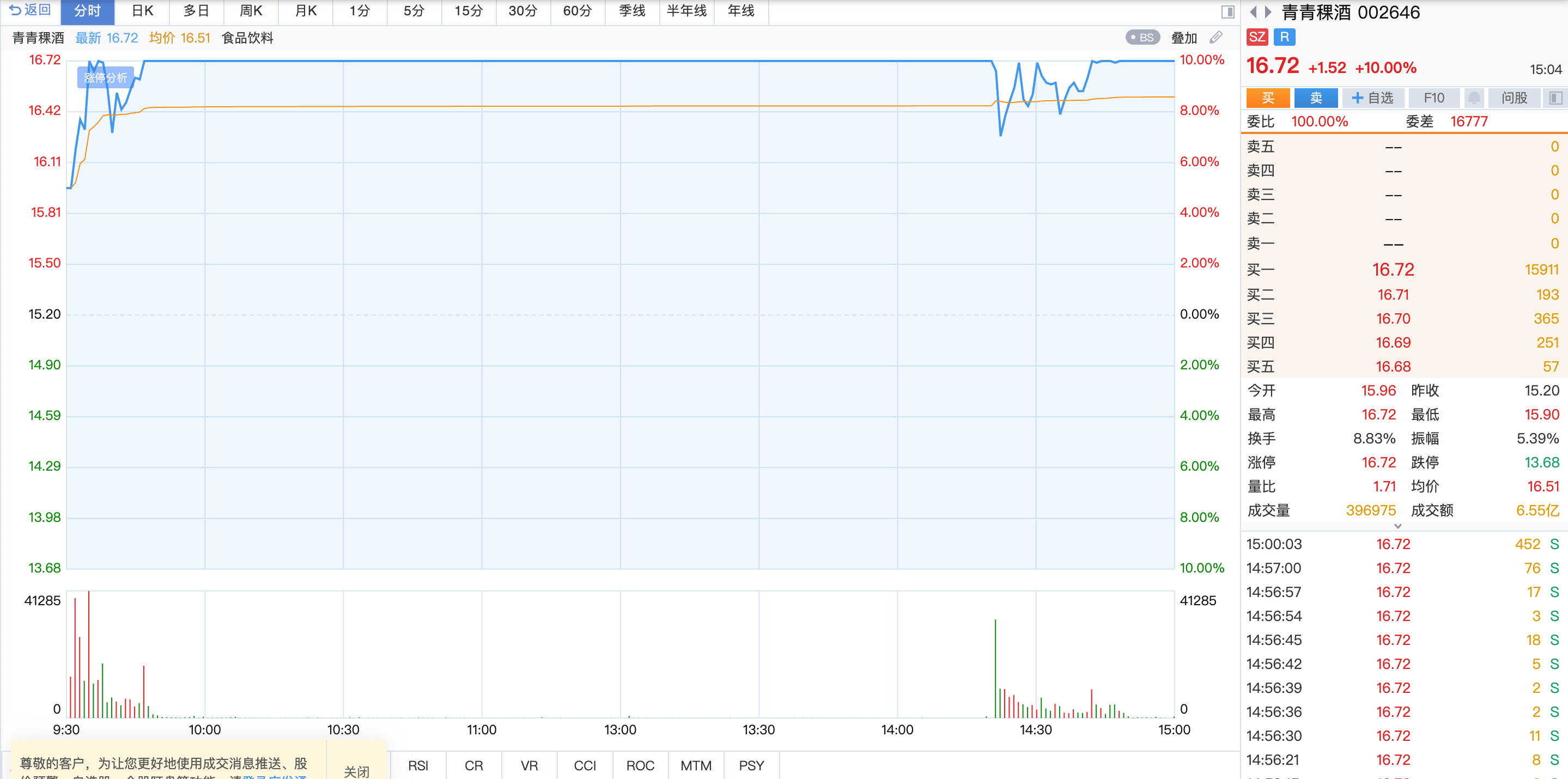Click the 14:30 time axis marker

pos(1035,730)
